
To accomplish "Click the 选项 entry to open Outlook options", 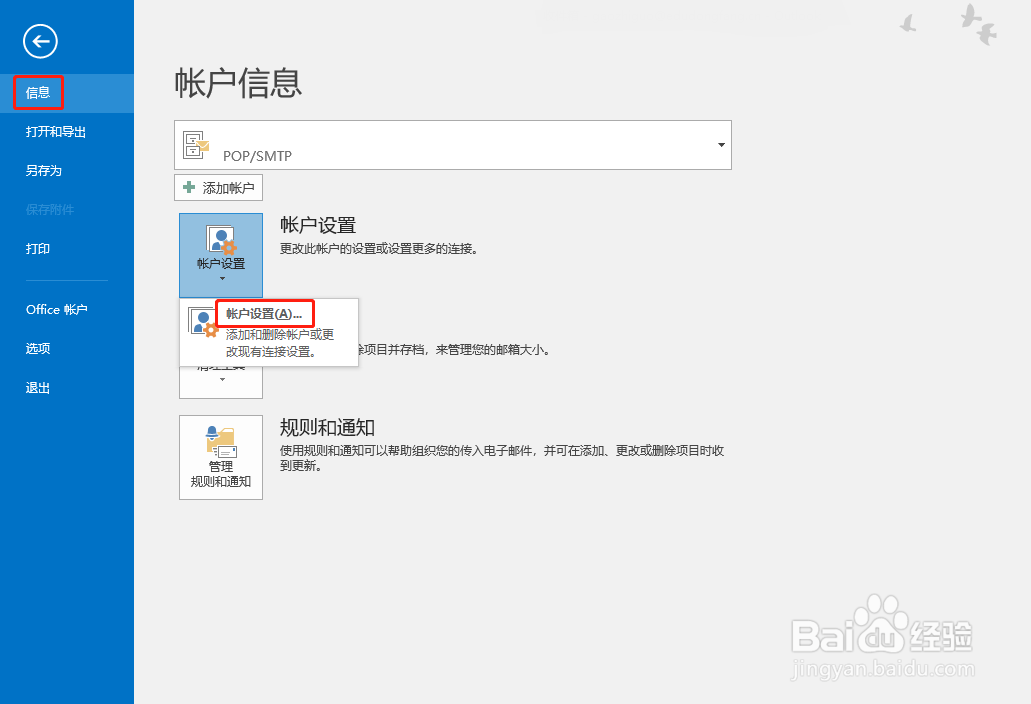I will coord(37,348).
